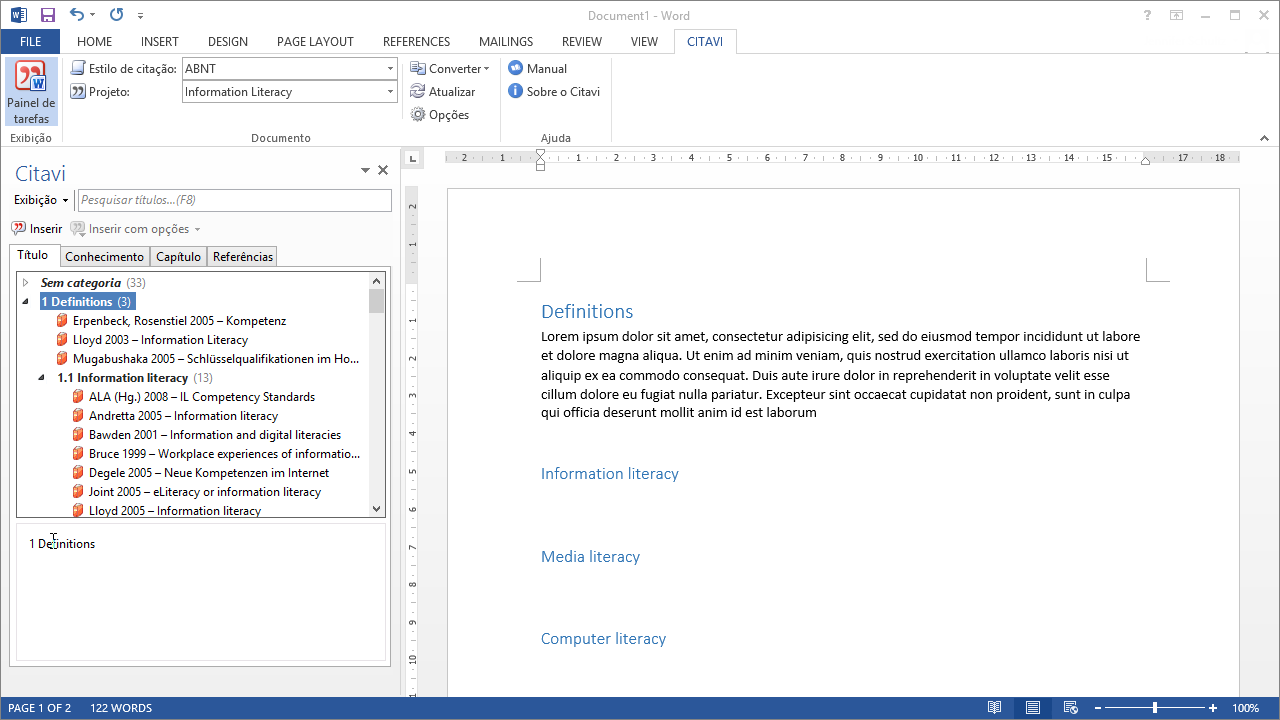Switch to Print Layout view
This screenshot has height=720, width=1280.
pyautogui.click(x=1032, y=708)
